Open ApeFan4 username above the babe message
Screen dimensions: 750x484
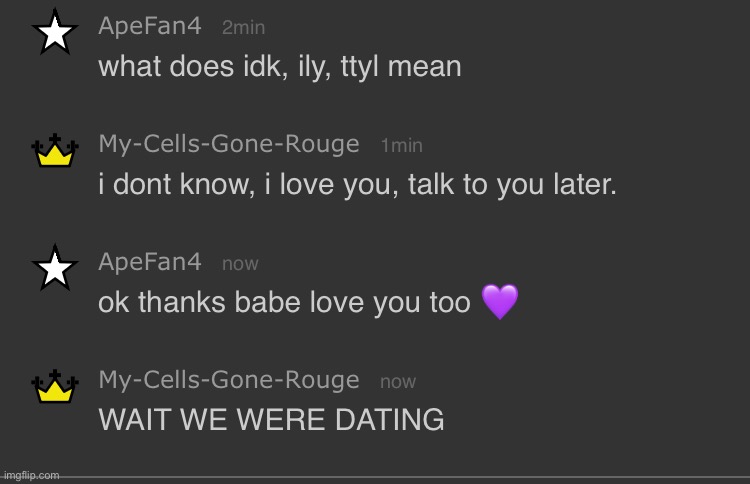pos(150,262)
